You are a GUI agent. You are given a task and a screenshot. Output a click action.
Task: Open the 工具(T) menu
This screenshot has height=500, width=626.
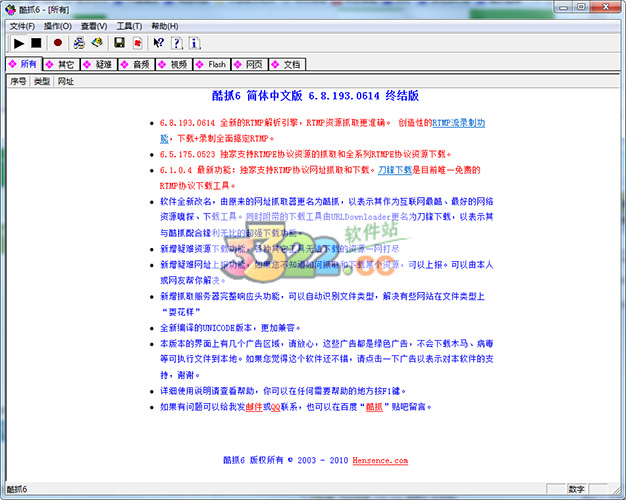pos(129,26)
